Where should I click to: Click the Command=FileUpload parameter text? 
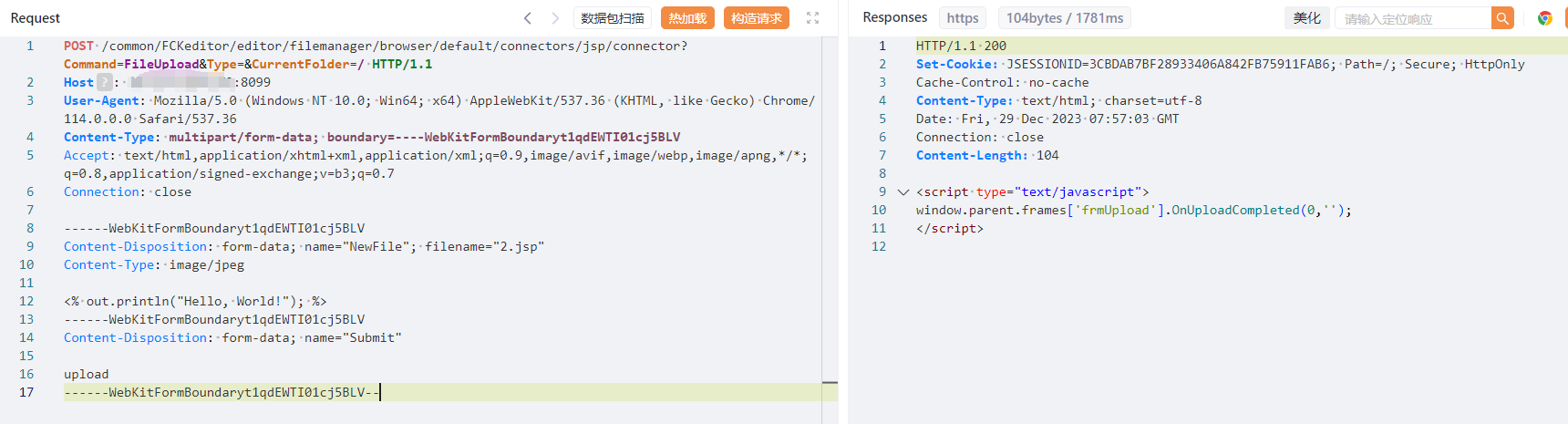coord(131,64)
